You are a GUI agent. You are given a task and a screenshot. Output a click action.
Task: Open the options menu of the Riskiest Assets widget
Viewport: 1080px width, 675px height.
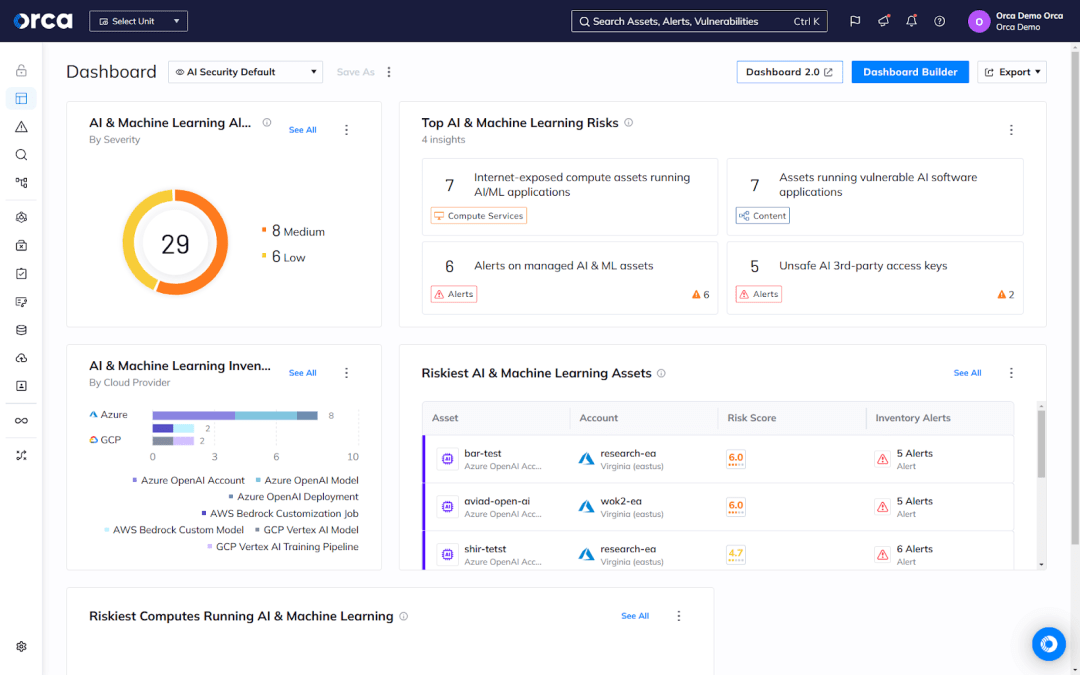click(x=1011, y=373)
